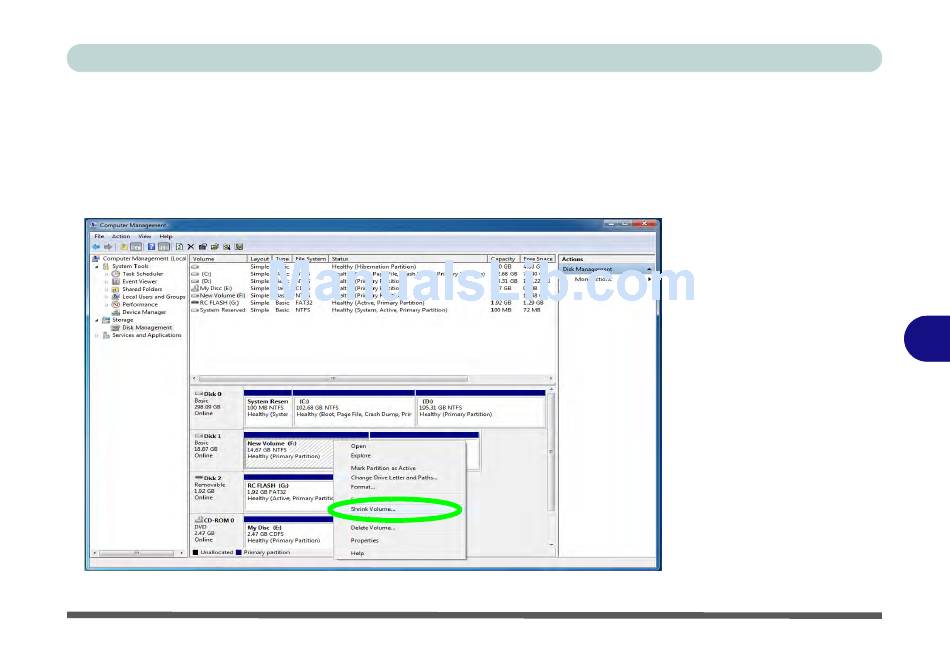Open the View menu
The height and width of the screenshot is (669, 950).
[x=144, y=236]
